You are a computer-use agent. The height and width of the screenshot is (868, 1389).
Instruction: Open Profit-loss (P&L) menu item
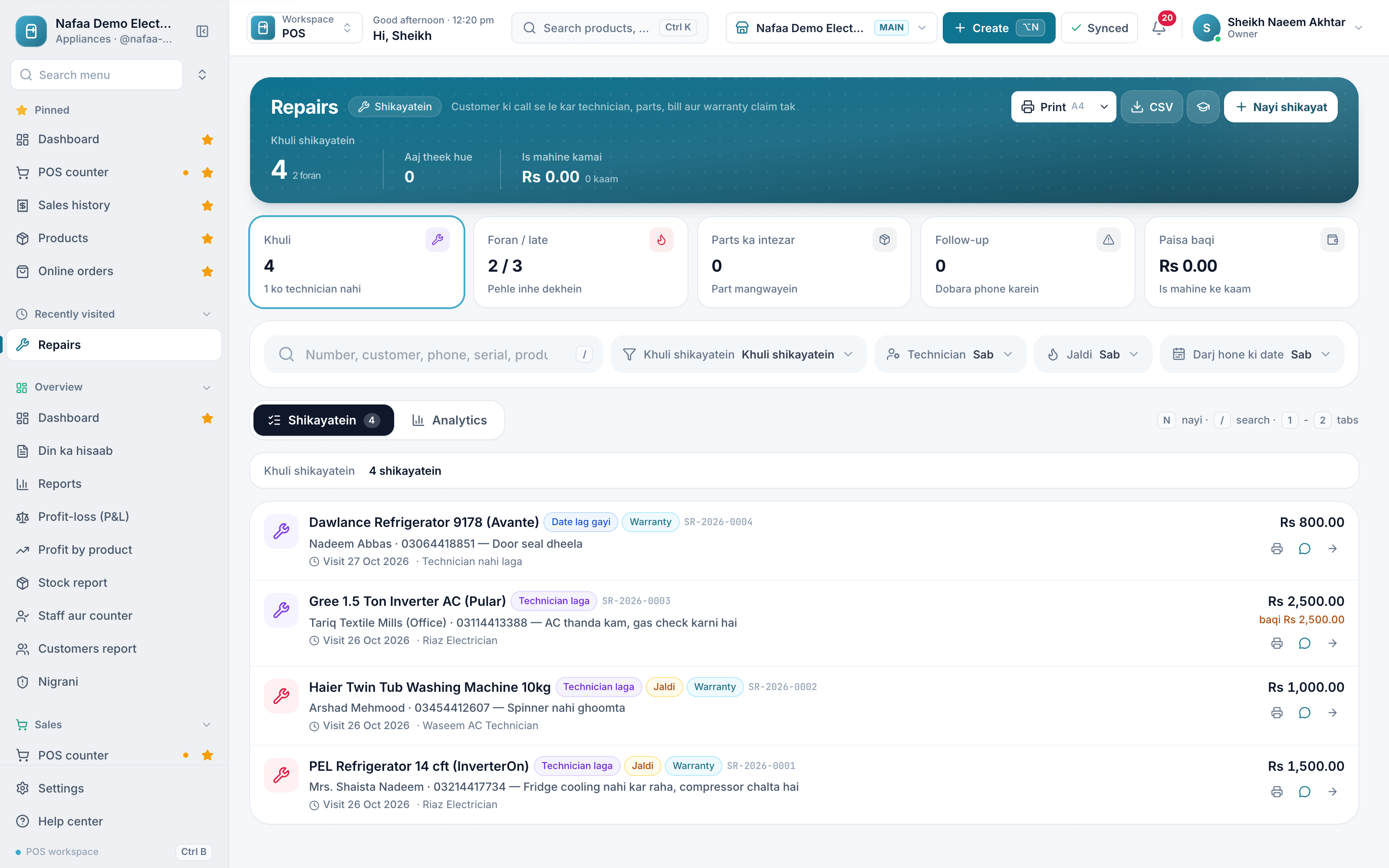[x=114, y=516]
